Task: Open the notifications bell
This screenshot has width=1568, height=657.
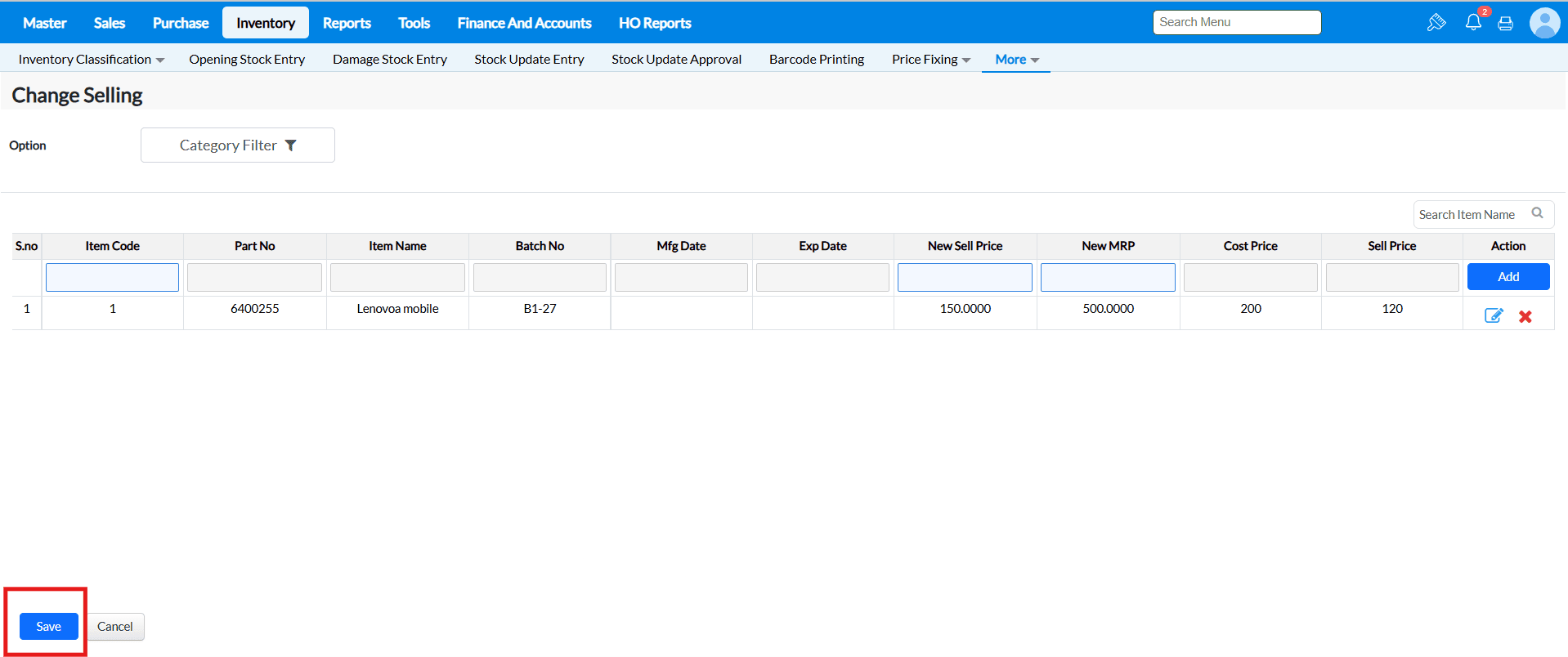Action: tap(1473, 22)
